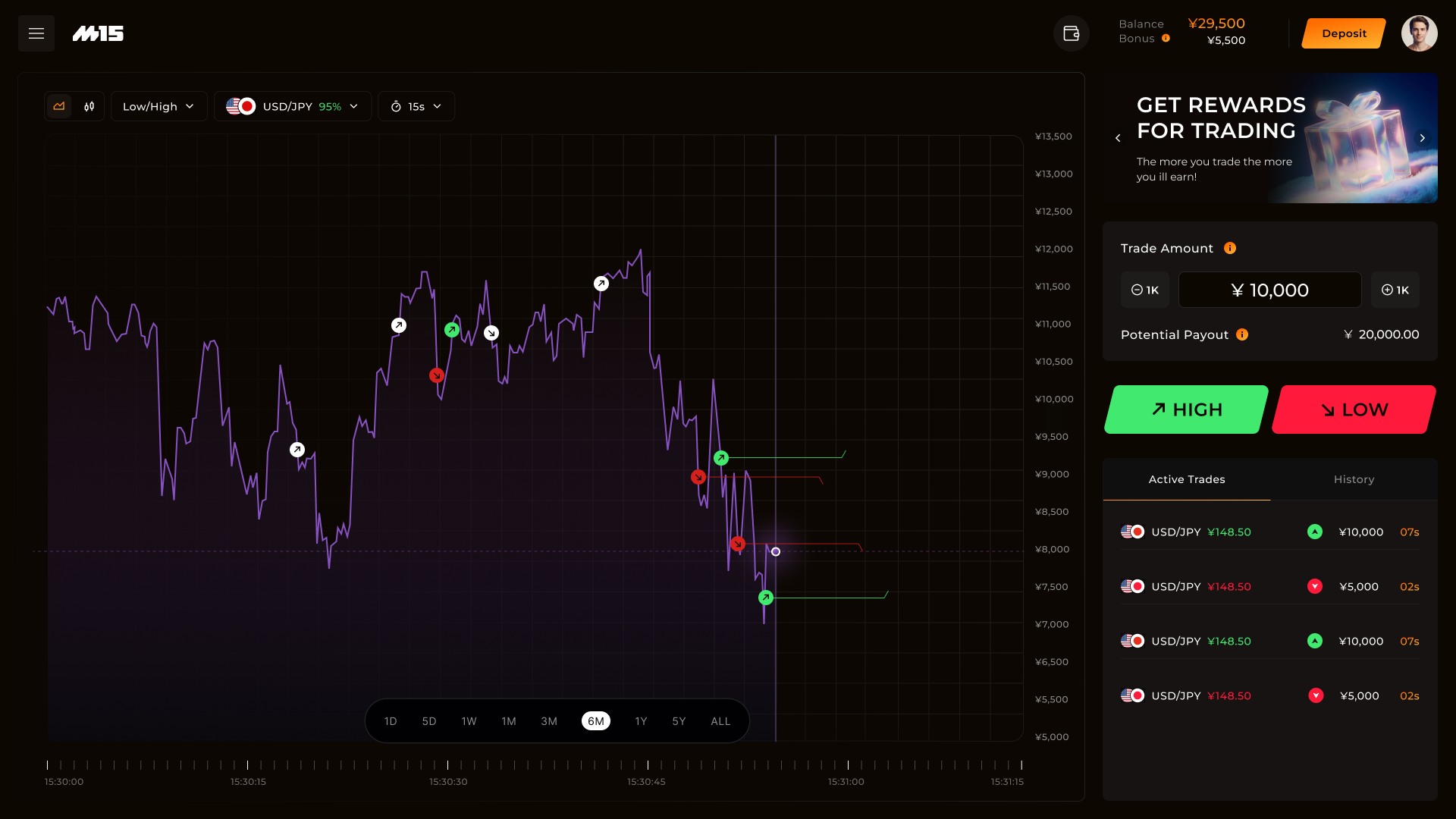Switch to candlestick chart icon
This screenshot has width=1456, height=819.
(x=89, y=106)
